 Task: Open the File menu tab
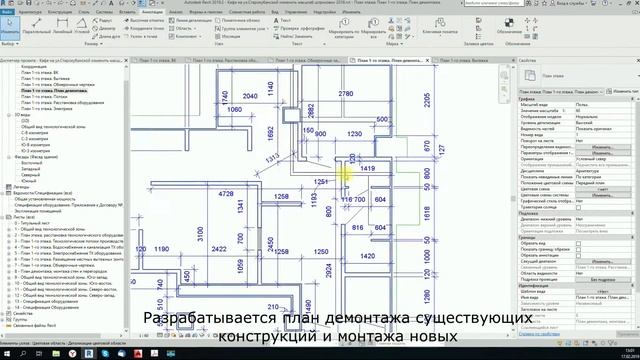7,12
